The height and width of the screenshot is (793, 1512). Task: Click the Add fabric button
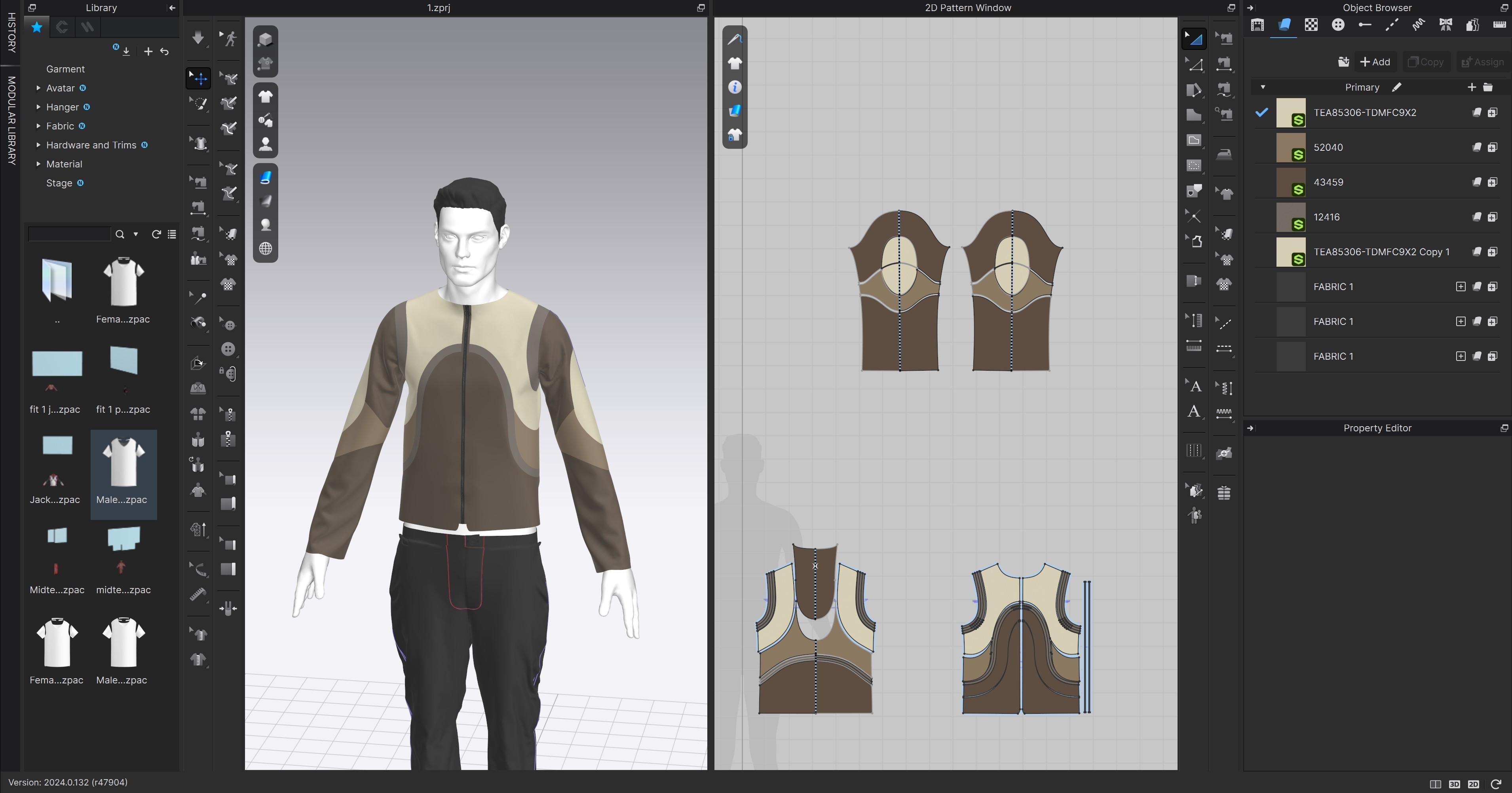click(1375, 62)
